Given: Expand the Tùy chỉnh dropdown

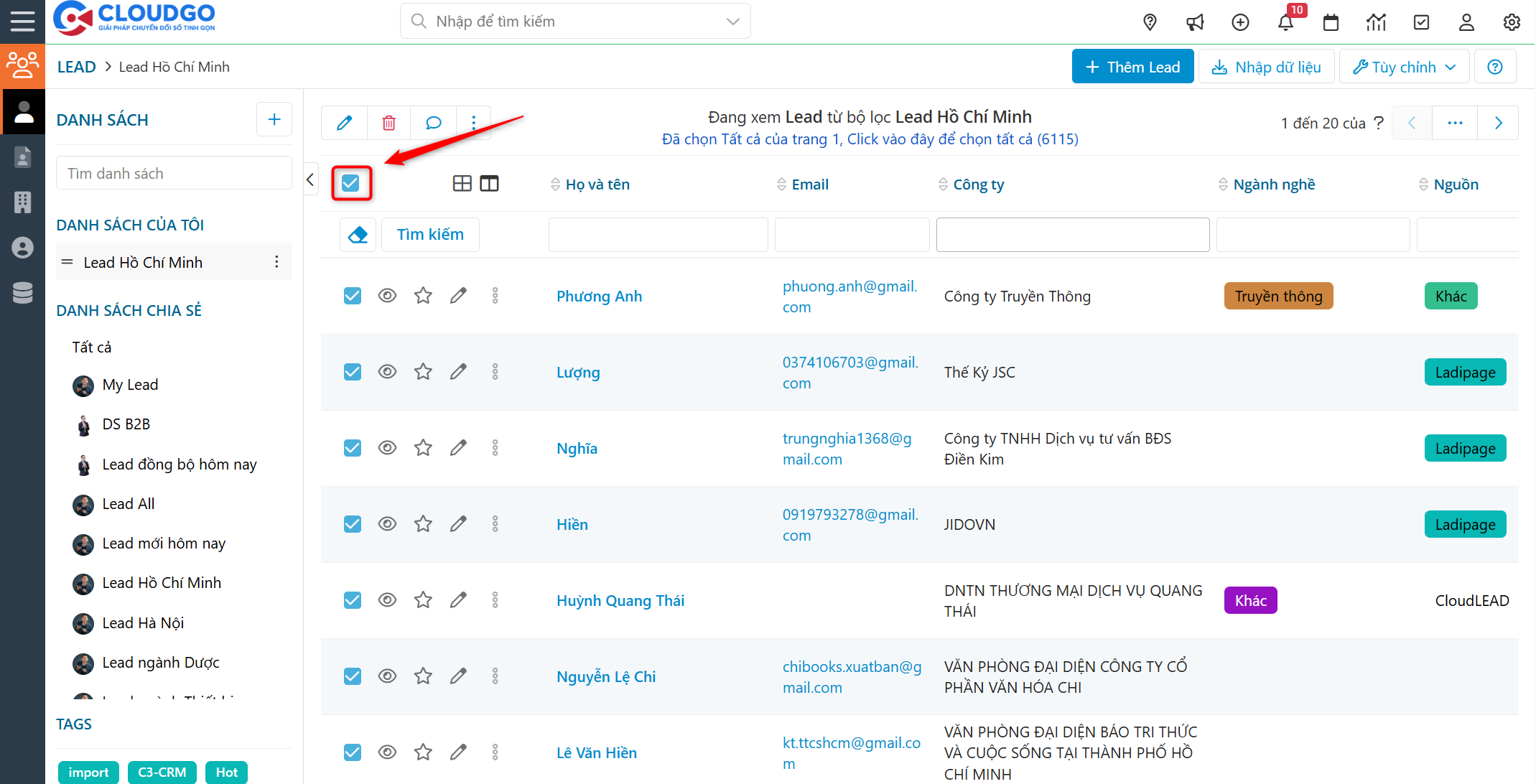Looking at the screenshot, I should (1404, 67).
